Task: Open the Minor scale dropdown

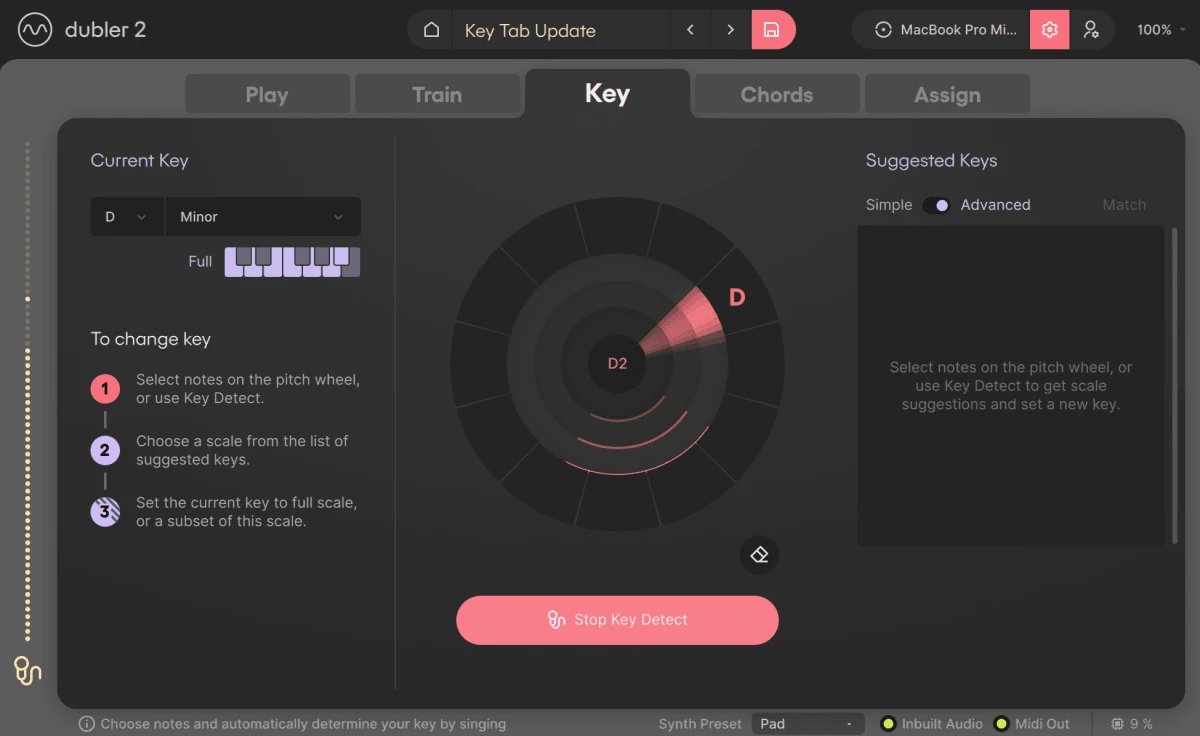Action: click(x=263, y=217)
